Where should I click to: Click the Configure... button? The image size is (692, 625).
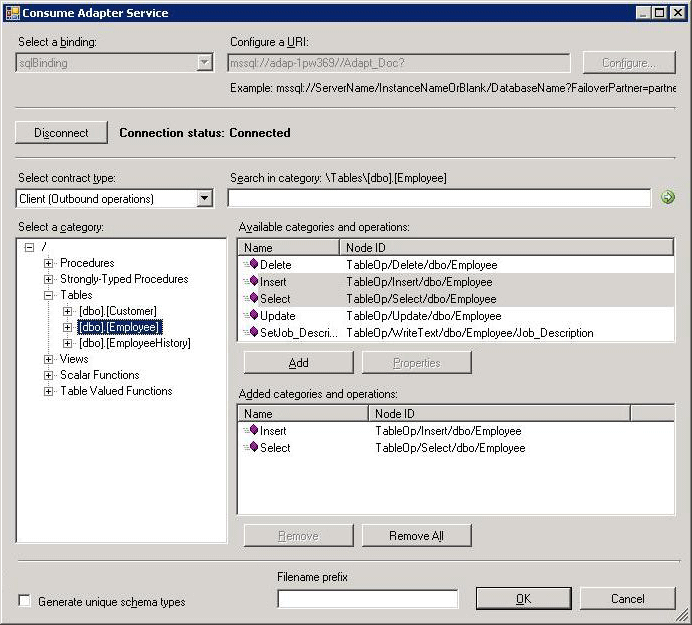[629, 63]
